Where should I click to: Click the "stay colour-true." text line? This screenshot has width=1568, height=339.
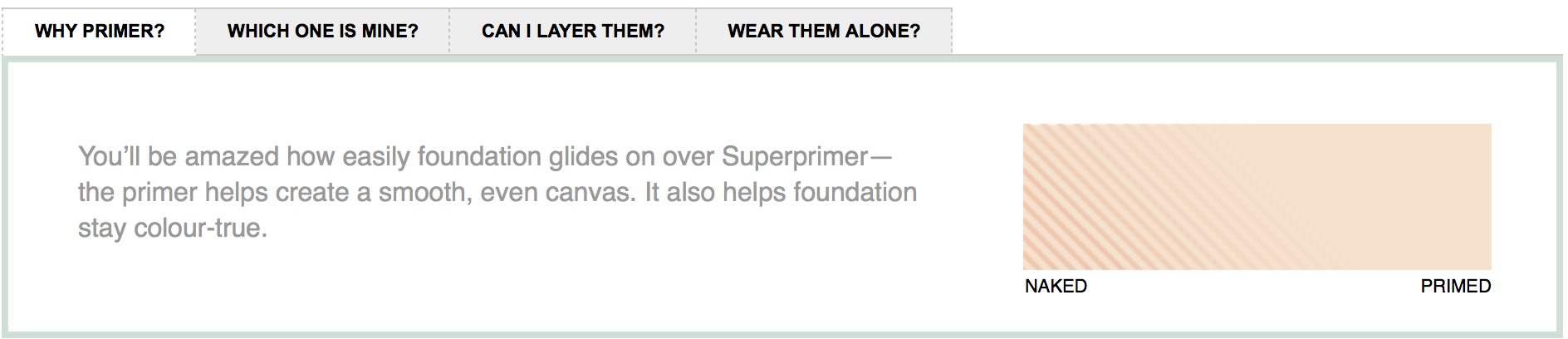pyautogui.click(x=173, y=228)
